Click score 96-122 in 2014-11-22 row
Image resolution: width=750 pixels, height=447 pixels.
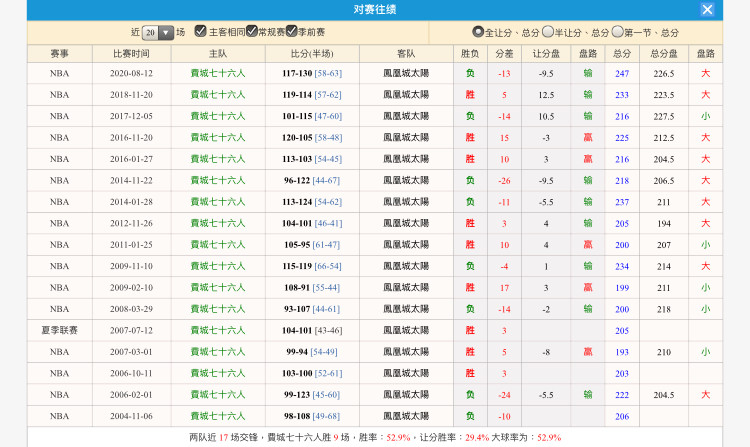[297, 181]
